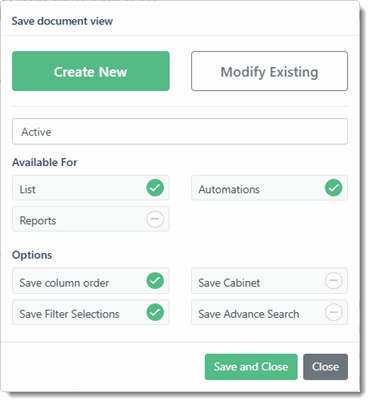Click the green checkmark icon beside List
This screenshot has width=372, height=404.
pyautogui.click(x=155, y=188)
